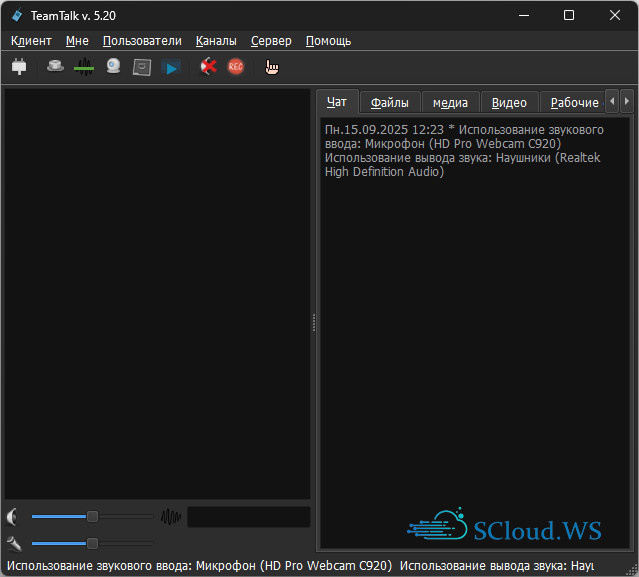Click the desktop sharing monitor icon
The height and width of the screenshot is (577, 639).
[x=142, y=67]
